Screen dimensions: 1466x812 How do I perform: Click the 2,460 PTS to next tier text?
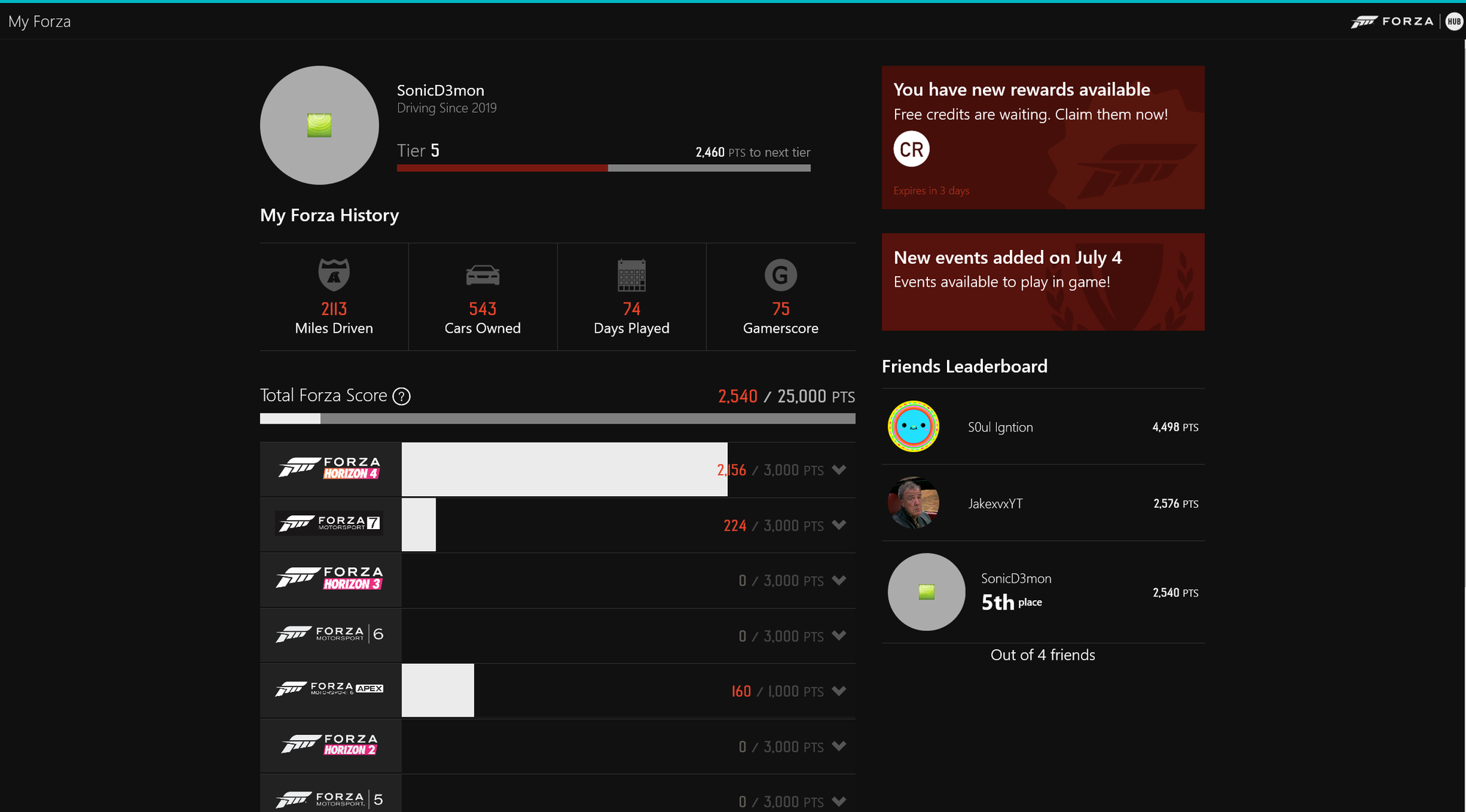[x=753, y=152]
